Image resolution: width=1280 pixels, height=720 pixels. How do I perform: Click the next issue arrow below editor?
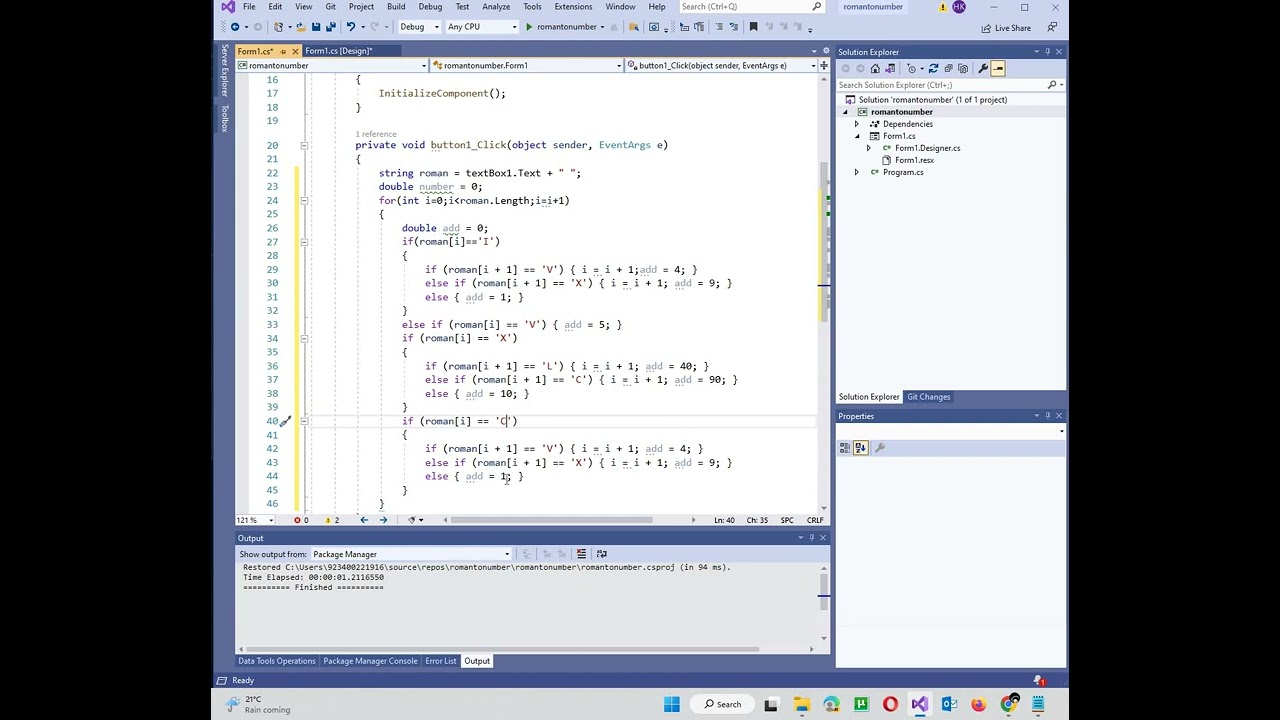pos(383,520)
